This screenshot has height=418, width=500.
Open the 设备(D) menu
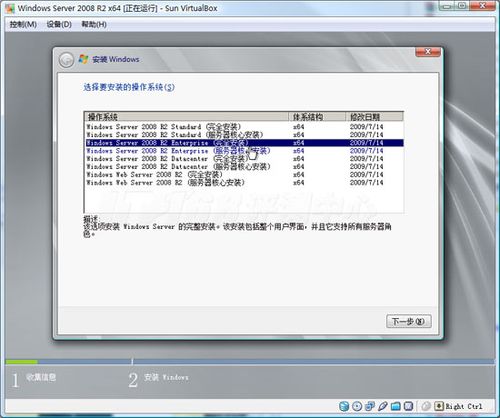59,24
